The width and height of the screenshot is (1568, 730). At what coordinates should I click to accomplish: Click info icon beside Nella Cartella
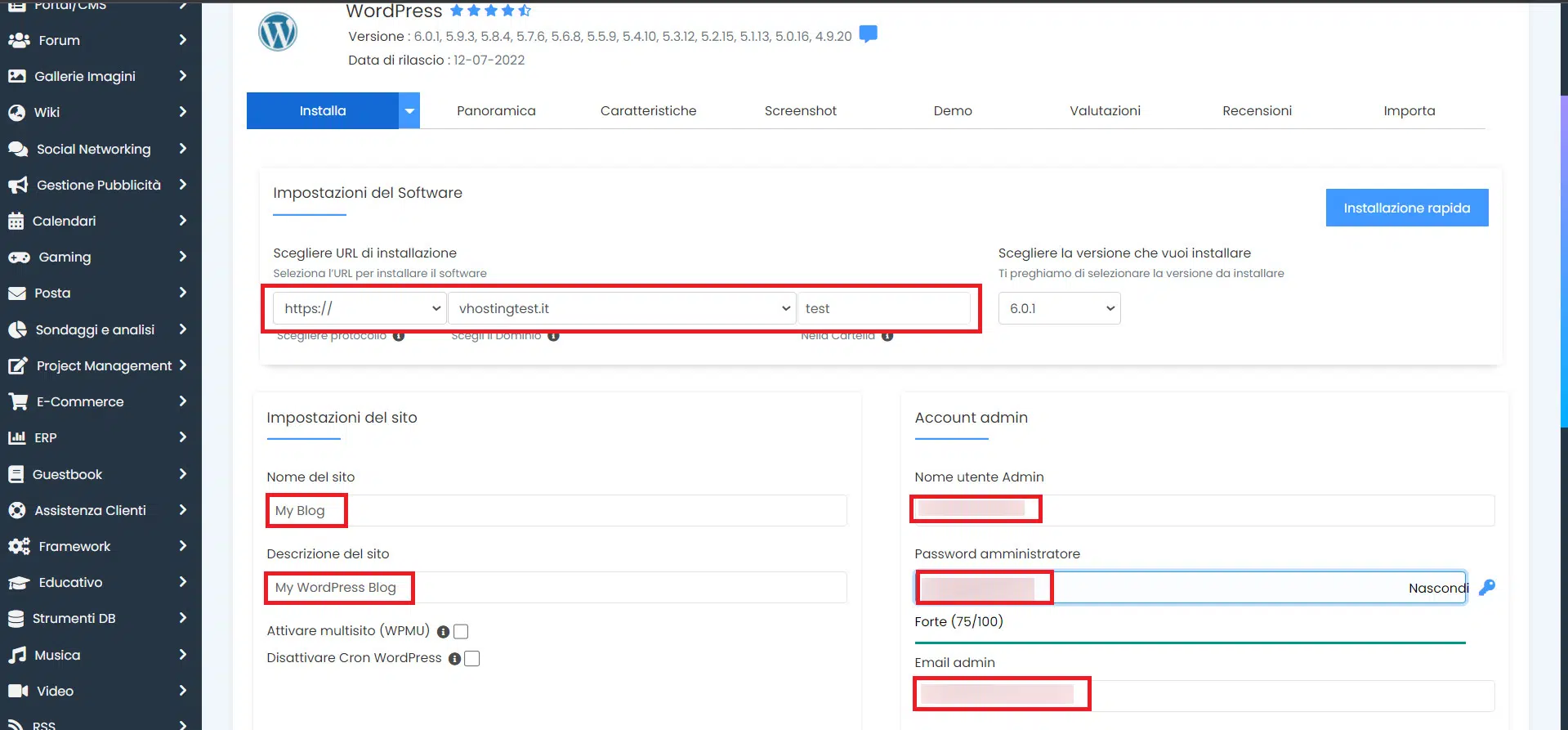click(887, 336)
